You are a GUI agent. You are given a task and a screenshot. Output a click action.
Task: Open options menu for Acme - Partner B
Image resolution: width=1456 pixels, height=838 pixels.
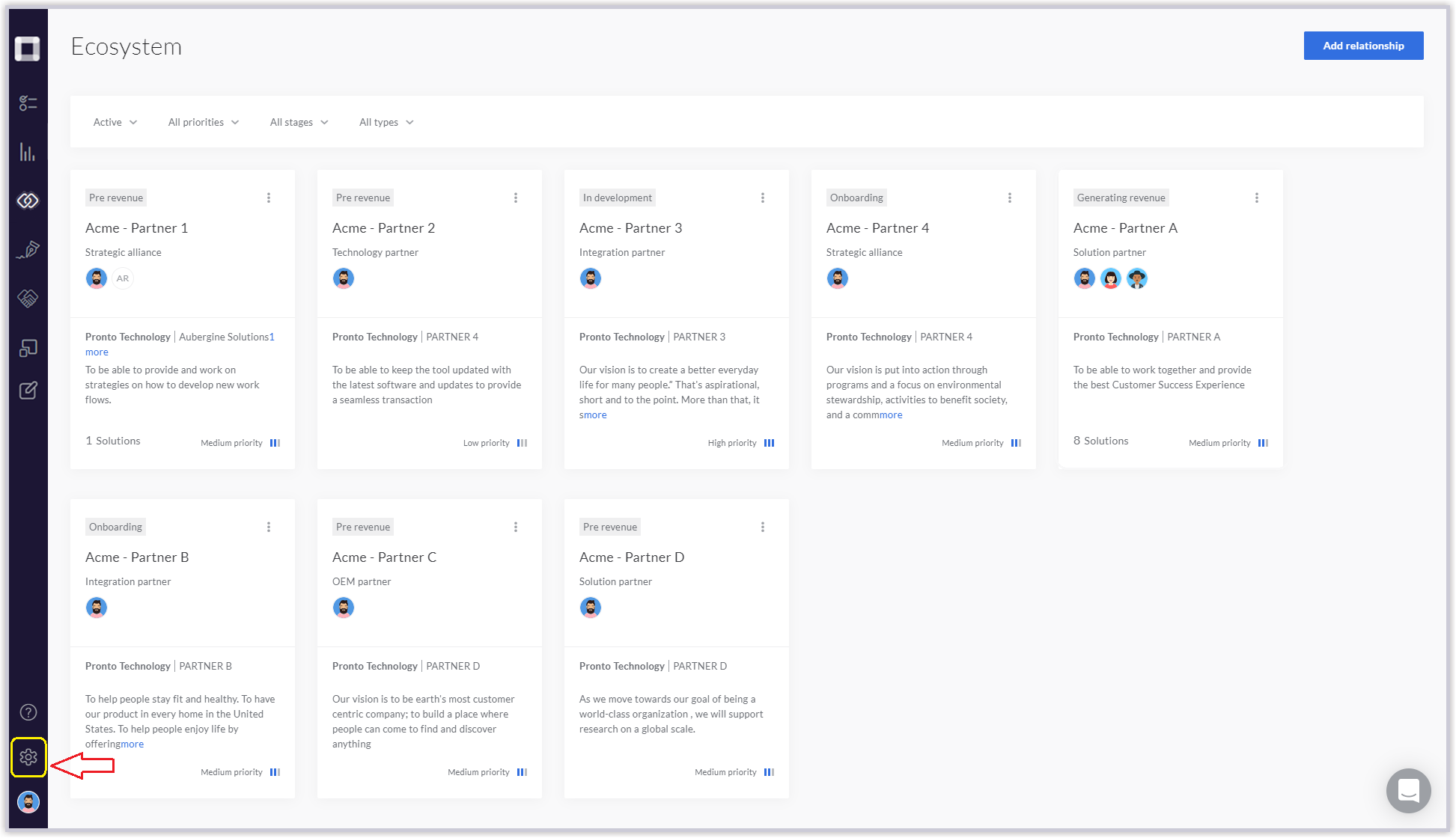coord(269,527)
